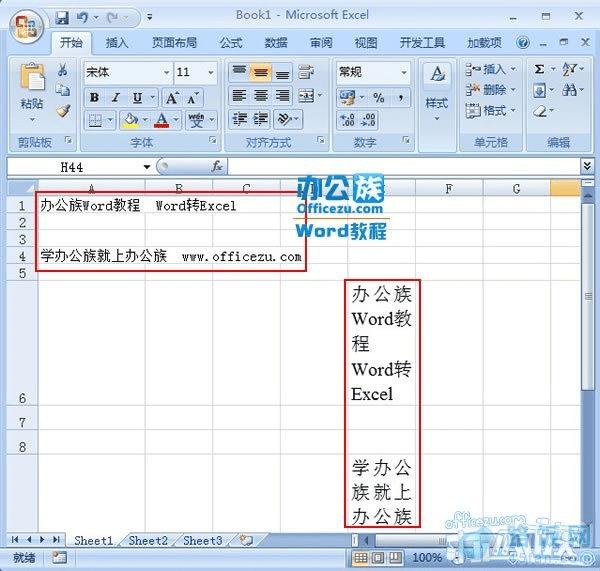Decrease decimal places
Image resolution: width=600 pixels, height=571 pixels.
tap(368, 120)
